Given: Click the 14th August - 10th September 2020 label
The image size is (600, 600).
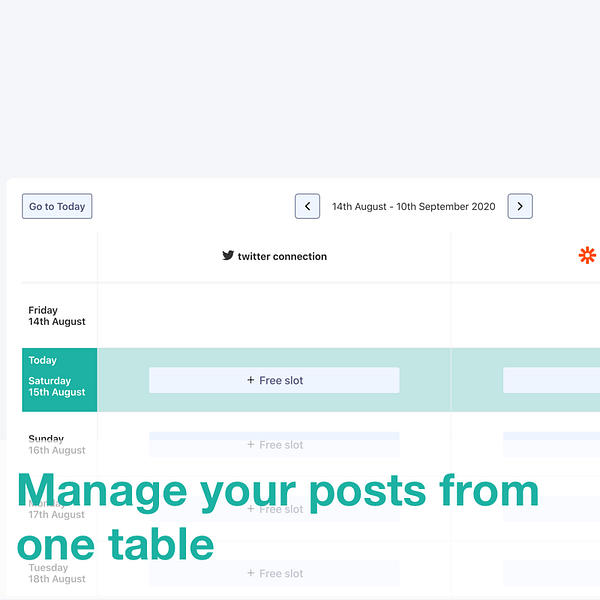Looking at the screenshot, I should (x=413, y=206).
